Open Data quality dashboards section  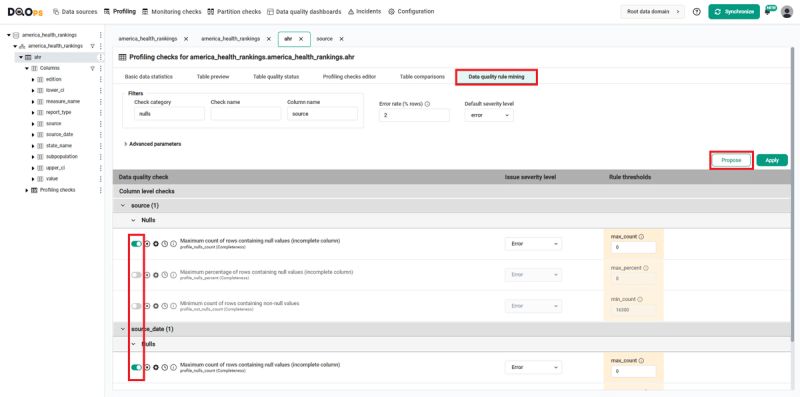304,11
